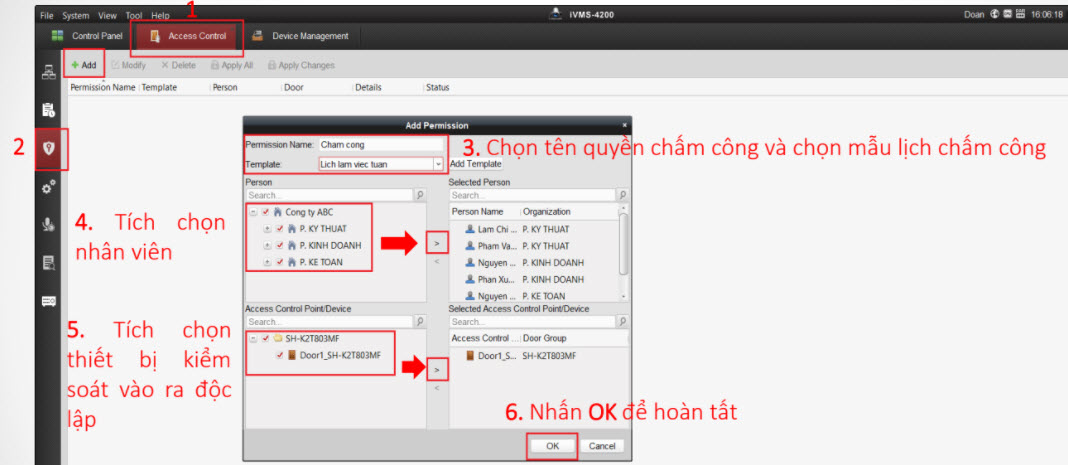This screenshot has width=1068, height=465.
Task: Move selected device right with lower arrow
Action: tap(435, 370)
